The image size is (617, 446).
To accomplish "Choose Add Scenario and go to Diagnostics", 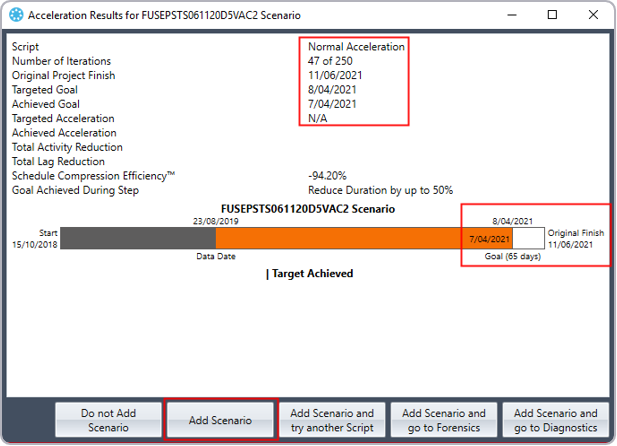I will click(555, 420).
